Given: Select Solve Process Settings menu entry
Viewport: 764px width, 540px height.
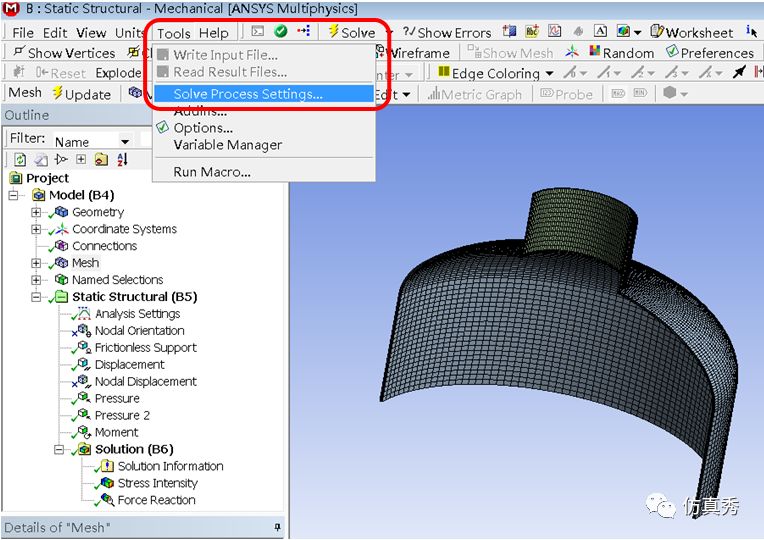Looking at the screenshot, I should click(264, 94).
